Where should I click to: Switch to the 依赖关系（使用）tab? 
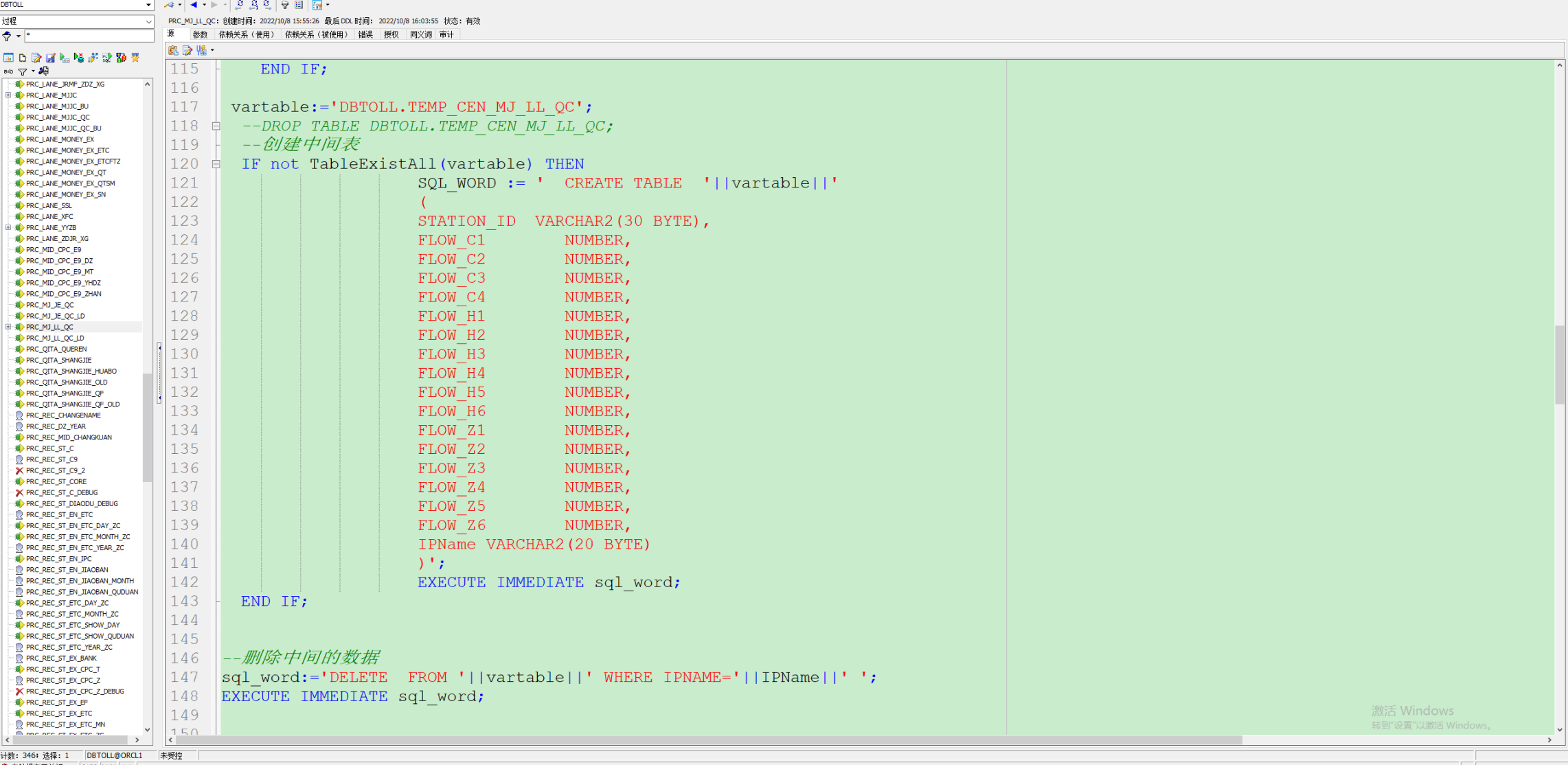247,34
